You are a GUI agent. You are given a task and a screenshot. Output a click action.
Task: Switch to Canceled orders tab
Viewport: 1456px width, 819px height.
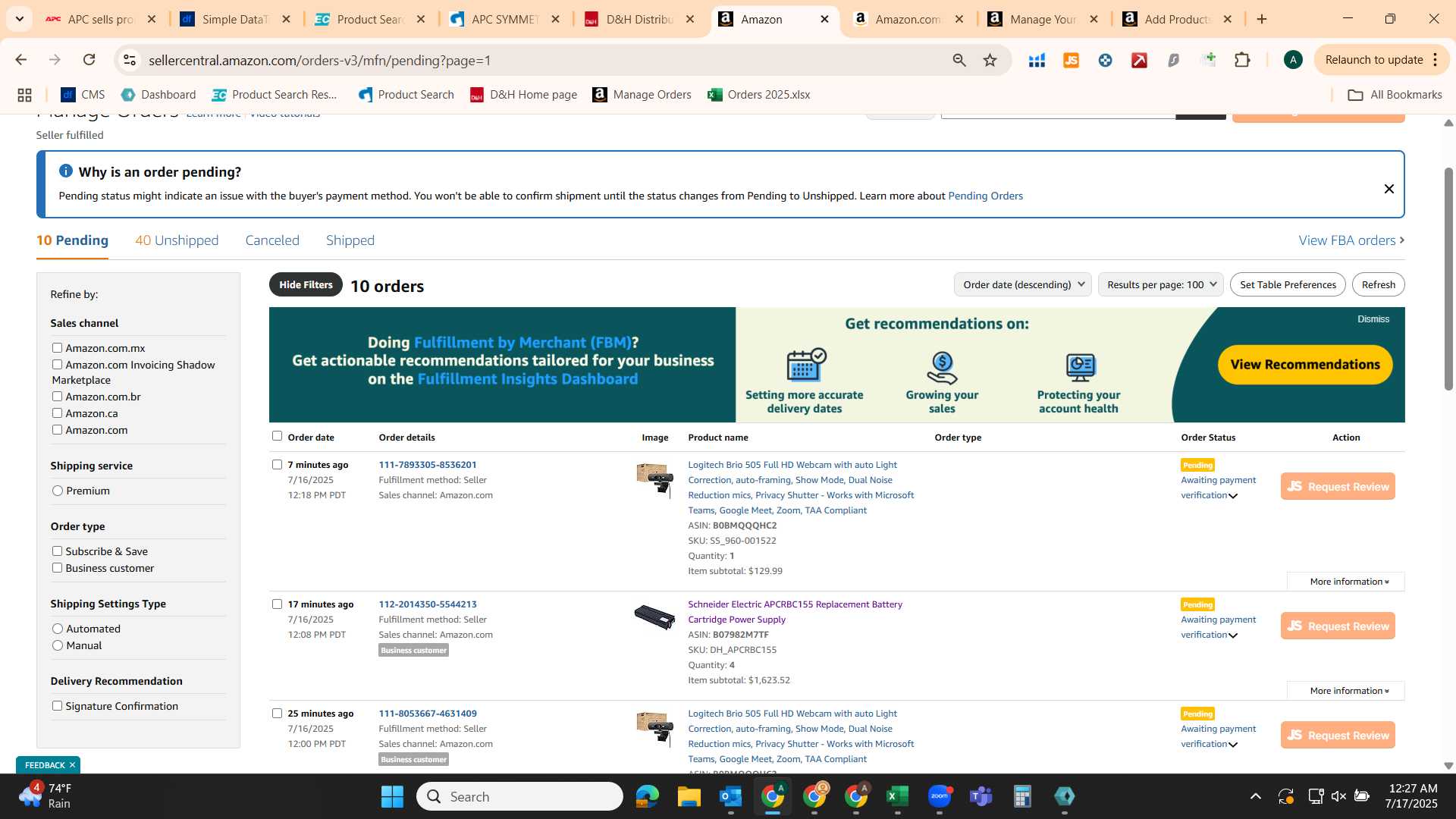coord(272,240)
